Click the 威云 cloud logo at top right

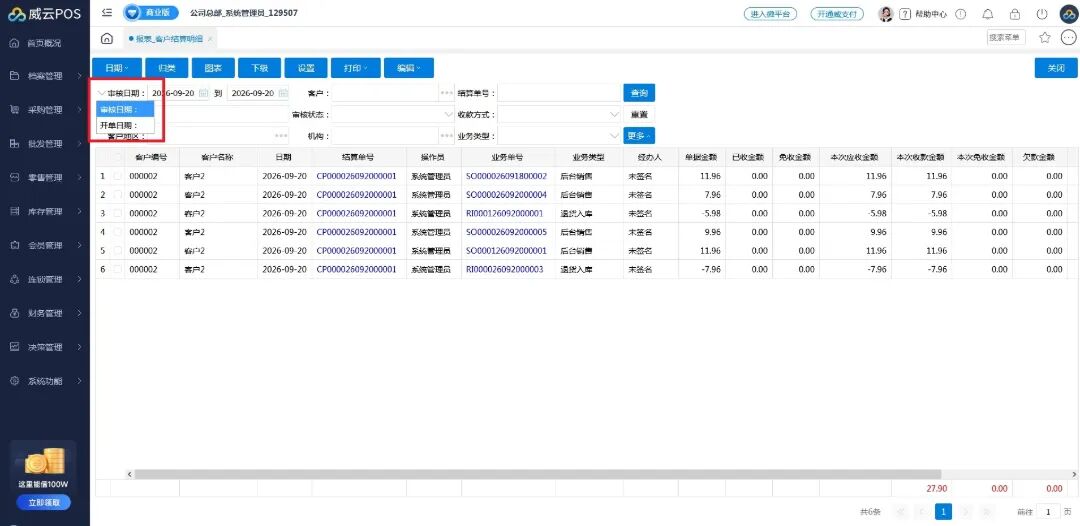[x=1068, y=14]
